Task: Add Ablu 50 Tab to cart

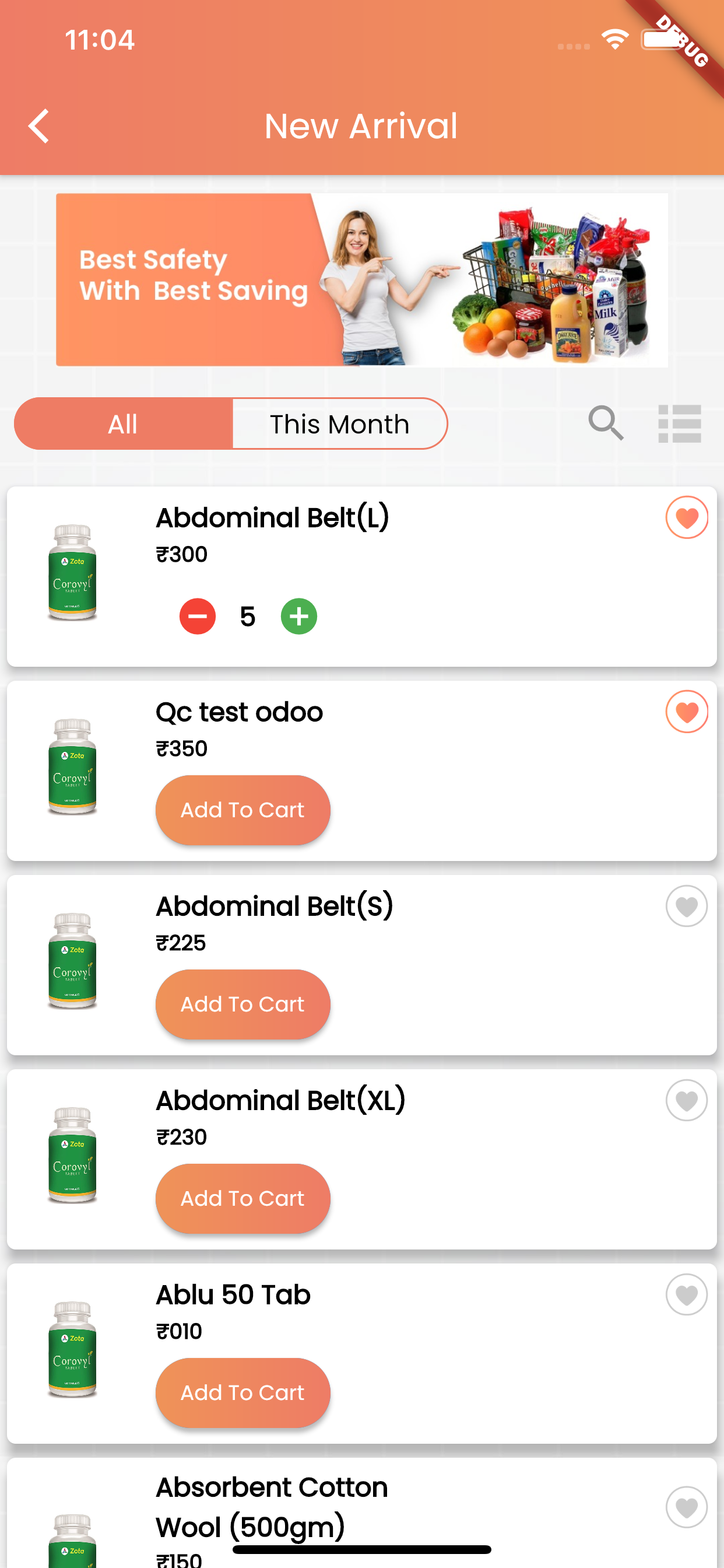Action: pyautogui.click(x=242, y=1392)
